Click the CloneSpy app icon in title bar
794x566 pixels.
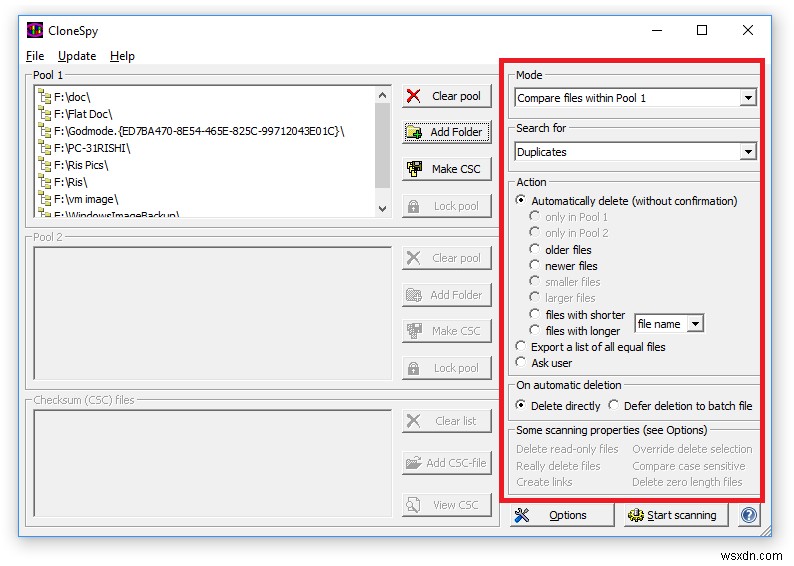(35, 30)
